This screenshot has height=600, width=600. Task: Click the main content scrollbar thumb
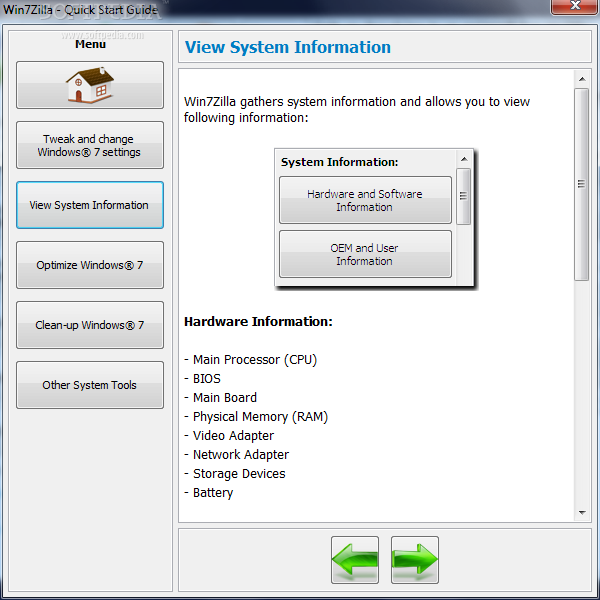(x=582, y=184)
